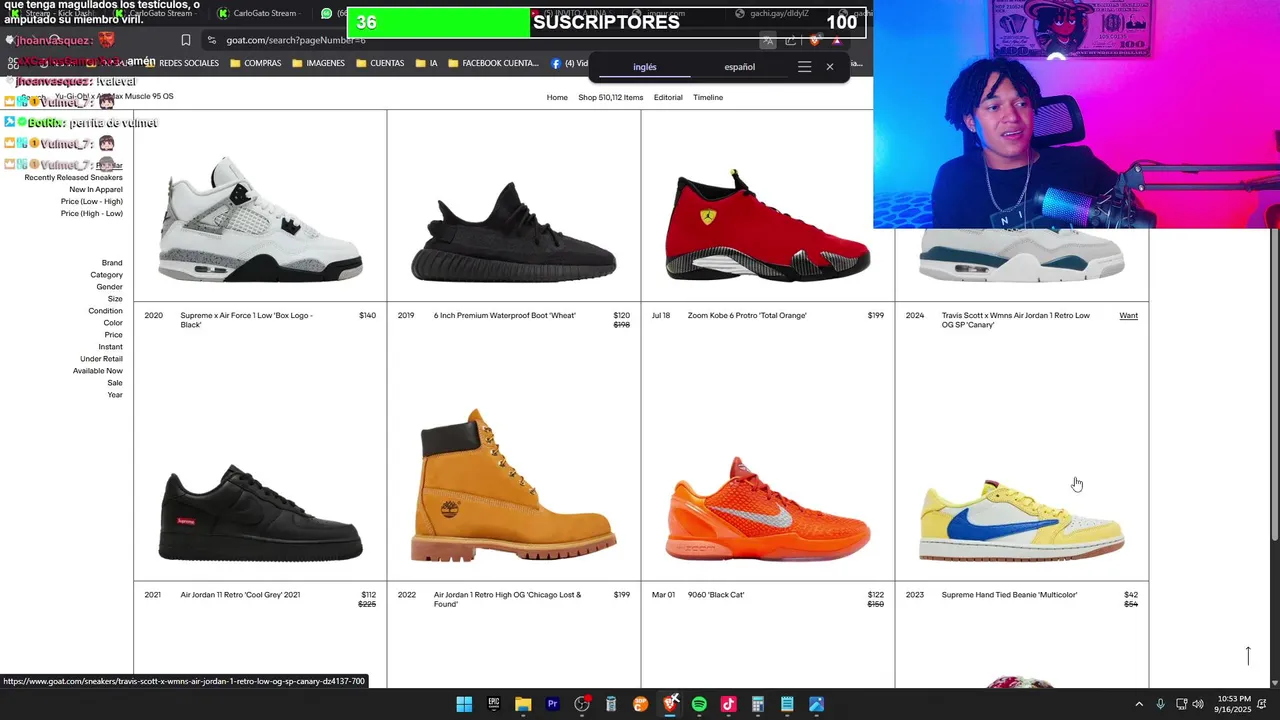
Task: Click the translate page icon
Action: (767, 40)
